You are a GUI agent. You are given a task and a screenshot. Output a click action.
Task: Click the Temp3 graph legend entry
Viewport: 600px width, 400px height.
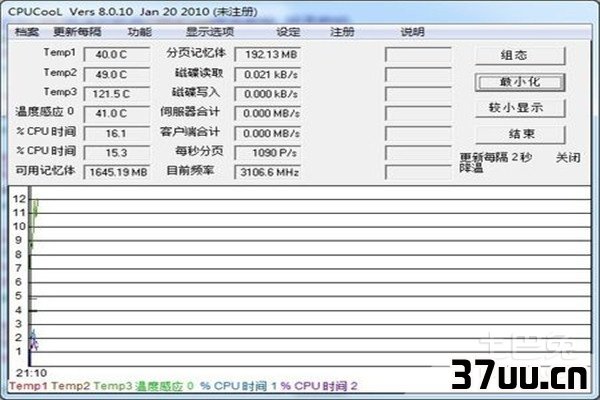tap(113, 386)
